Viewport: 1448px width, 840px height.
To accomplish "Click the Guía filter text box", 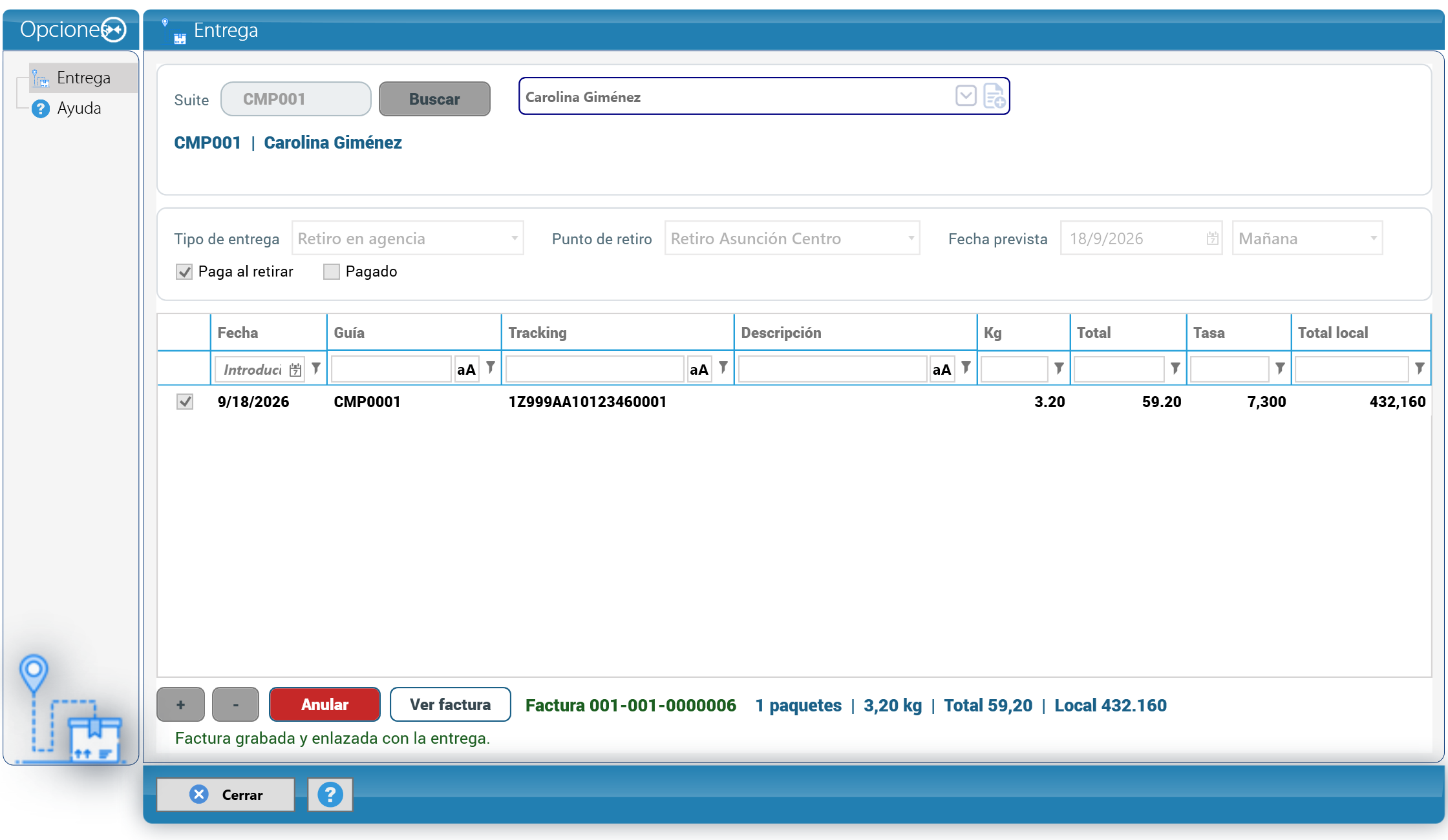I will (x=391, y=369).
